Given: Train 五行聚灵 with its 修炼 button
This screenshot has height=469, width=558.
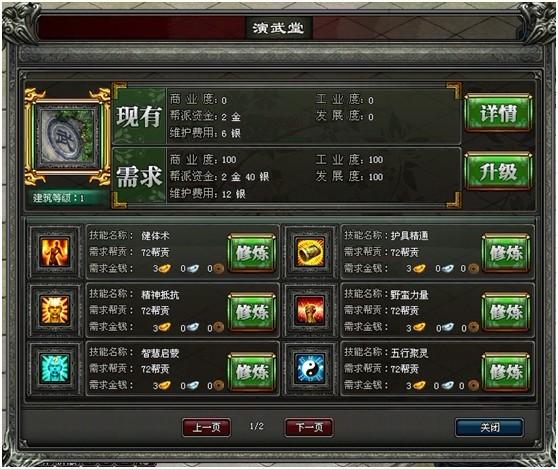Looking at the screenshot, I should tap(506, 372).
